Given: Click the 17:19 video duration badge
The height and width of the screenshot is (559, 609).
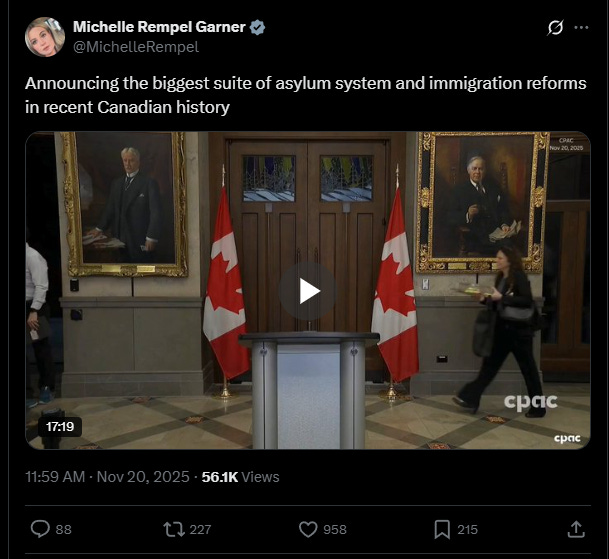Looking at the screenshot, I should point(60,427).
